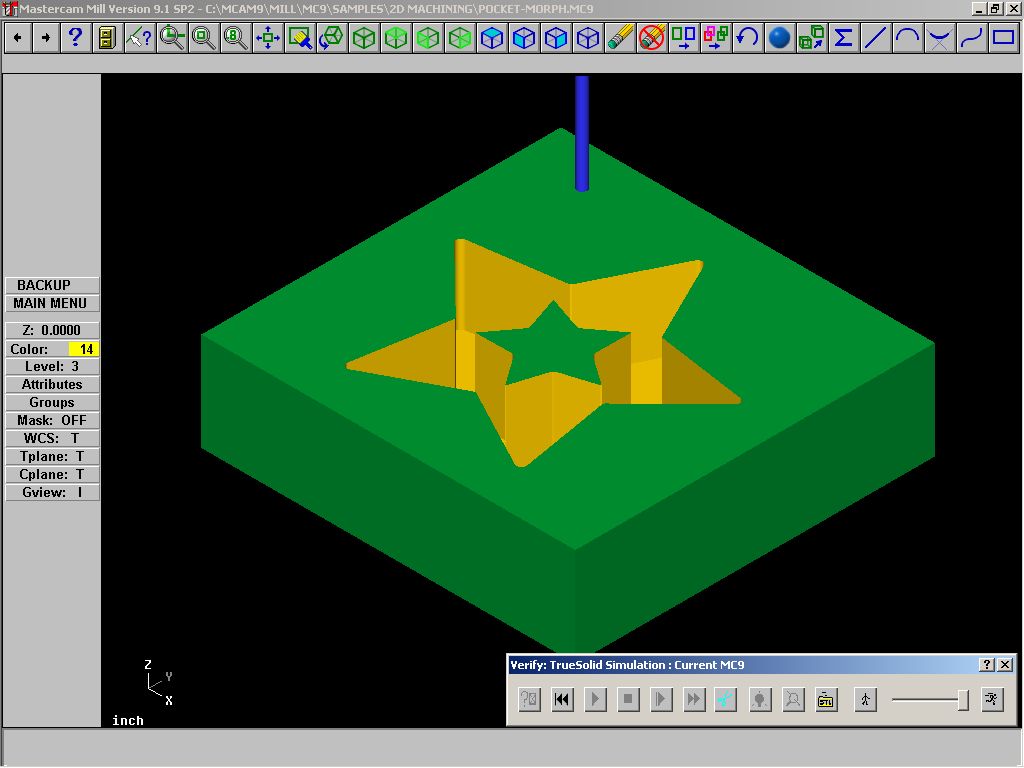This screenshot has height=768, width=1024.
Task: Click the greyed Verify magnifier icon
Action: coord(793,700)
